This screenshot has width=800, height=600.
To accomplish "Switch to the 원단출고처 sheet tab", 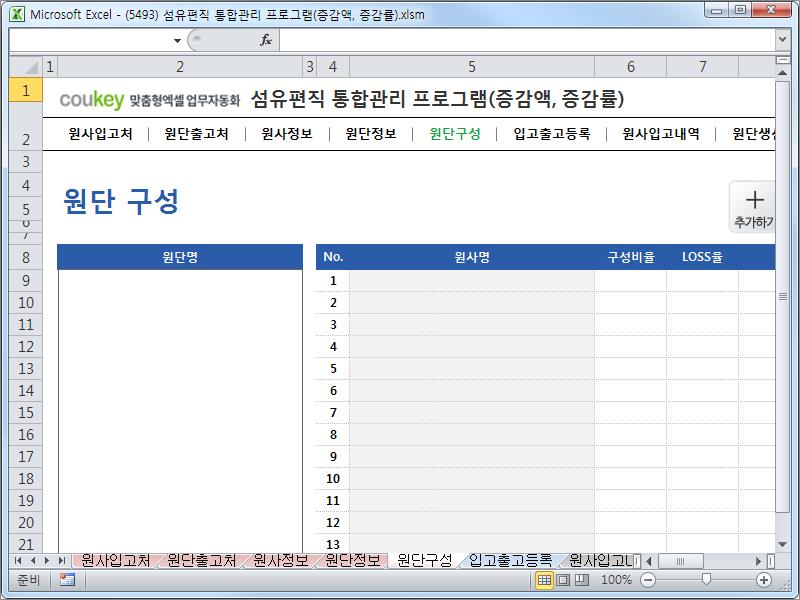I will tap(202, 561).
